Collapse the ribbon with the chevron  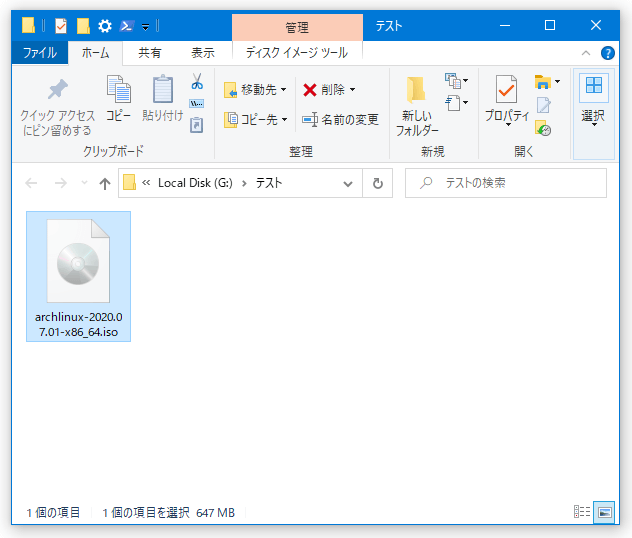(586, 53)
